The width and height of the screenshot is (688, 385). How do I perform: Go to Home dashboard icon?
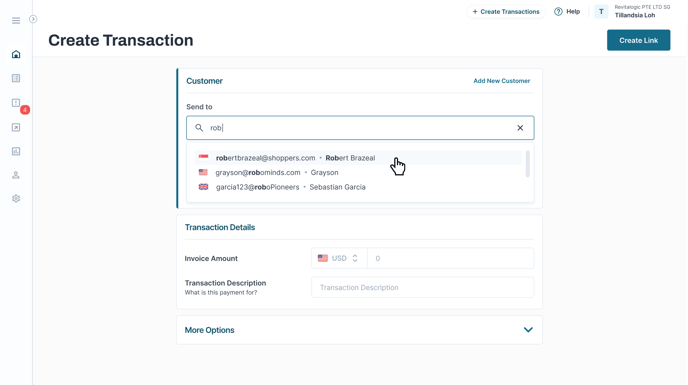pyautogui.click(x=16, y=54)
